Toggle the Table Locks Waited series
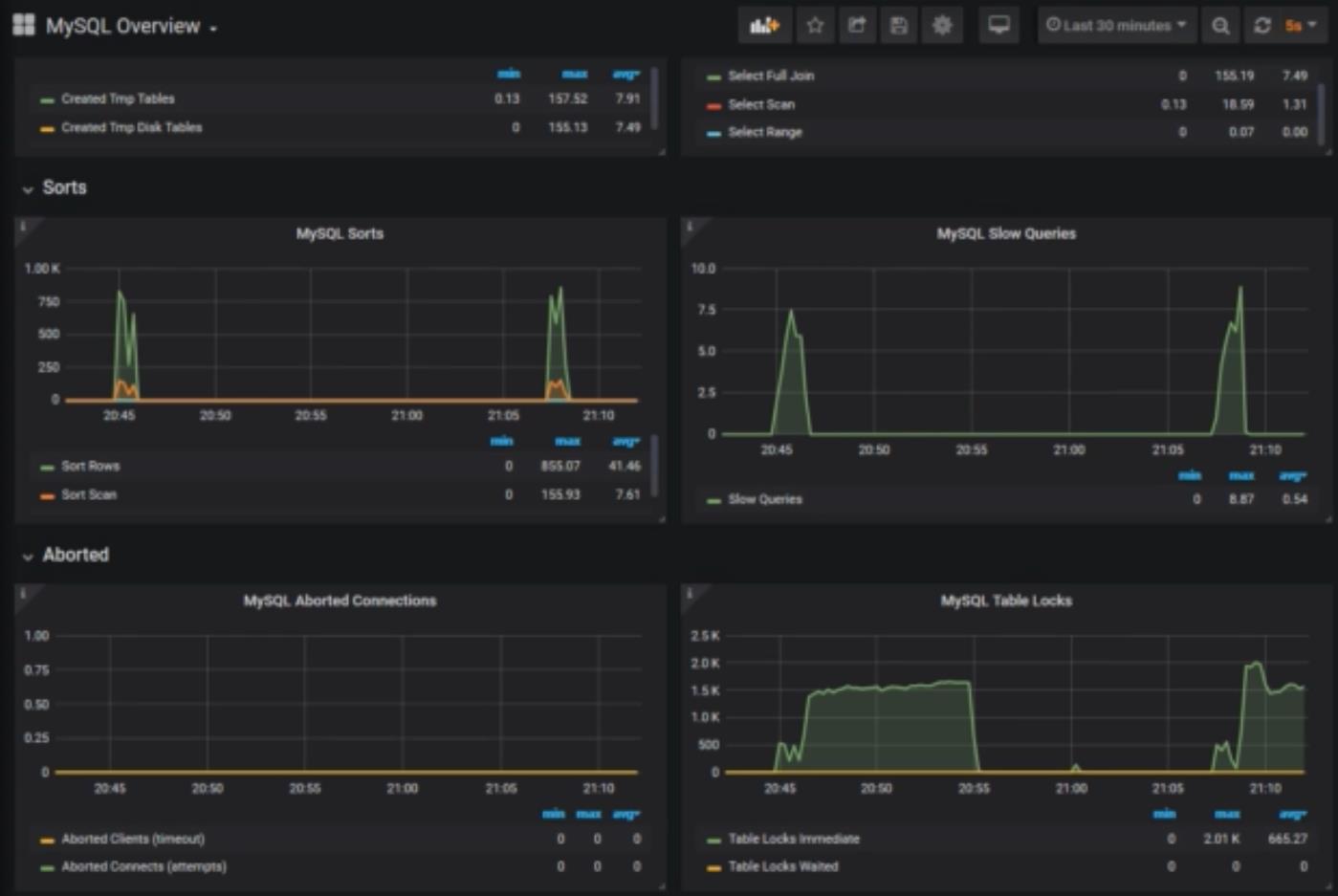 click(783, 866)
